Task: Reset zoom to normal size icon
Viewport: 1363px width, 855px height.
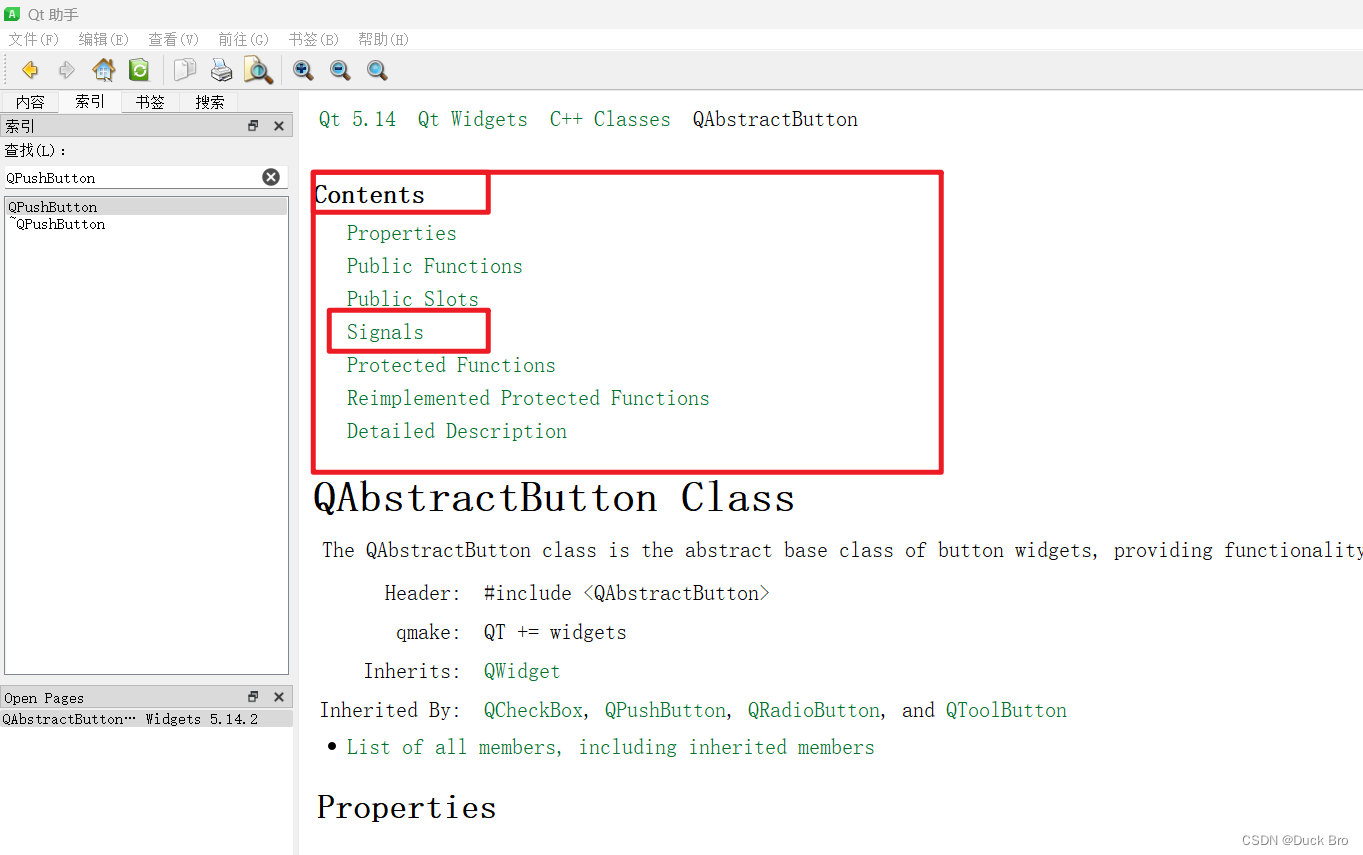Action: [x=377, y=70]
